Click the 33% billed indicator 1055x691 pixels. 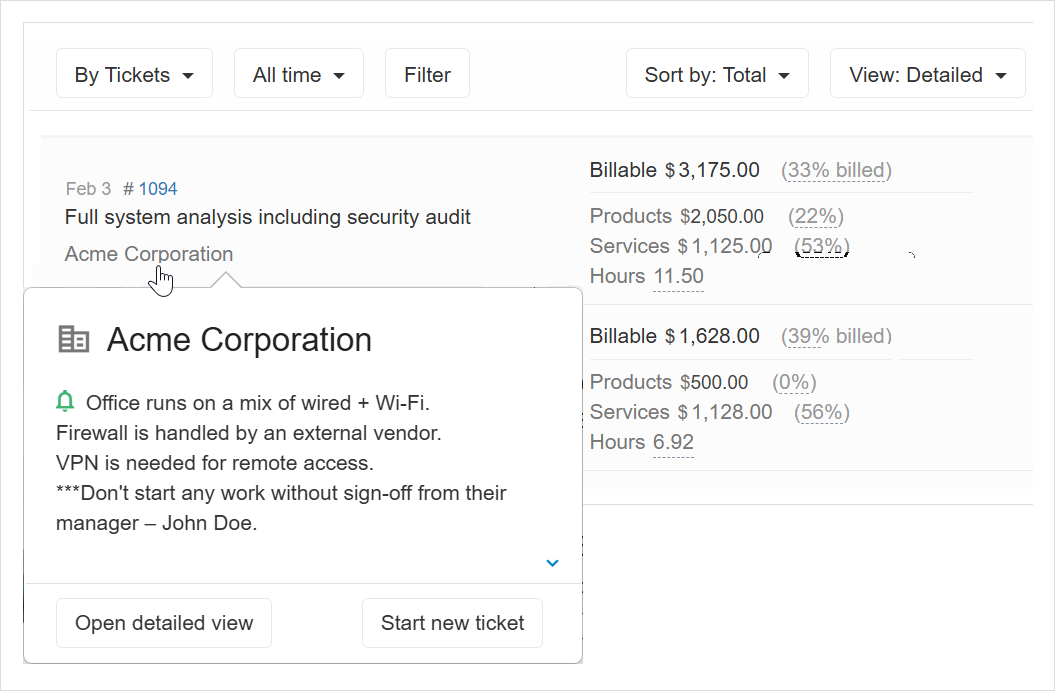click(836, 170)
